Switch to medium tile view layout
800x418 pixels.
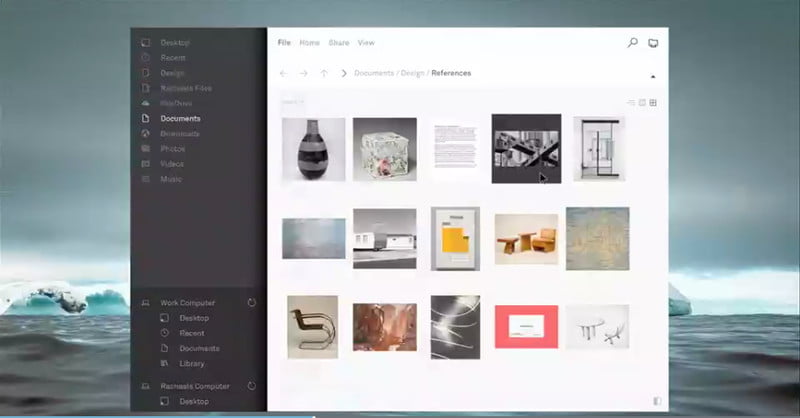[642, 103]
